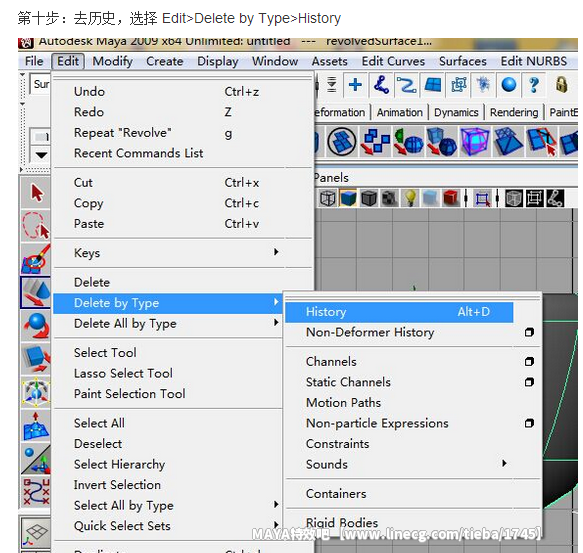Select the Paint Selection brush tool
The image size is (583, 553).
coord(36,259)
